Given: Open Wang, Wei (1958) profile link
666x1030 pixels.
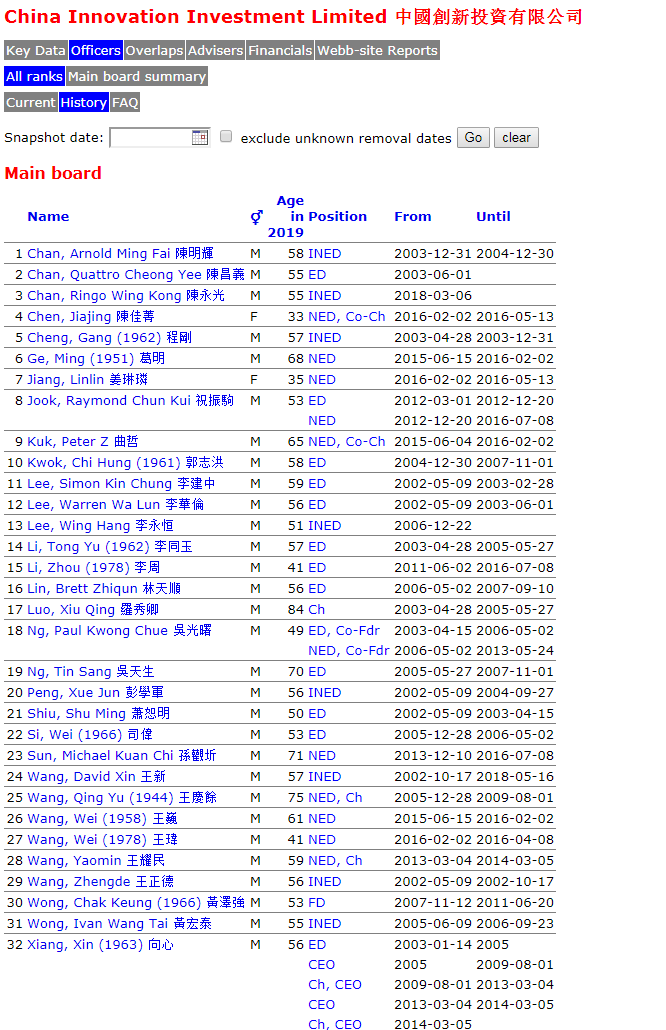Looking at the screenshot, I should (102, 818).
